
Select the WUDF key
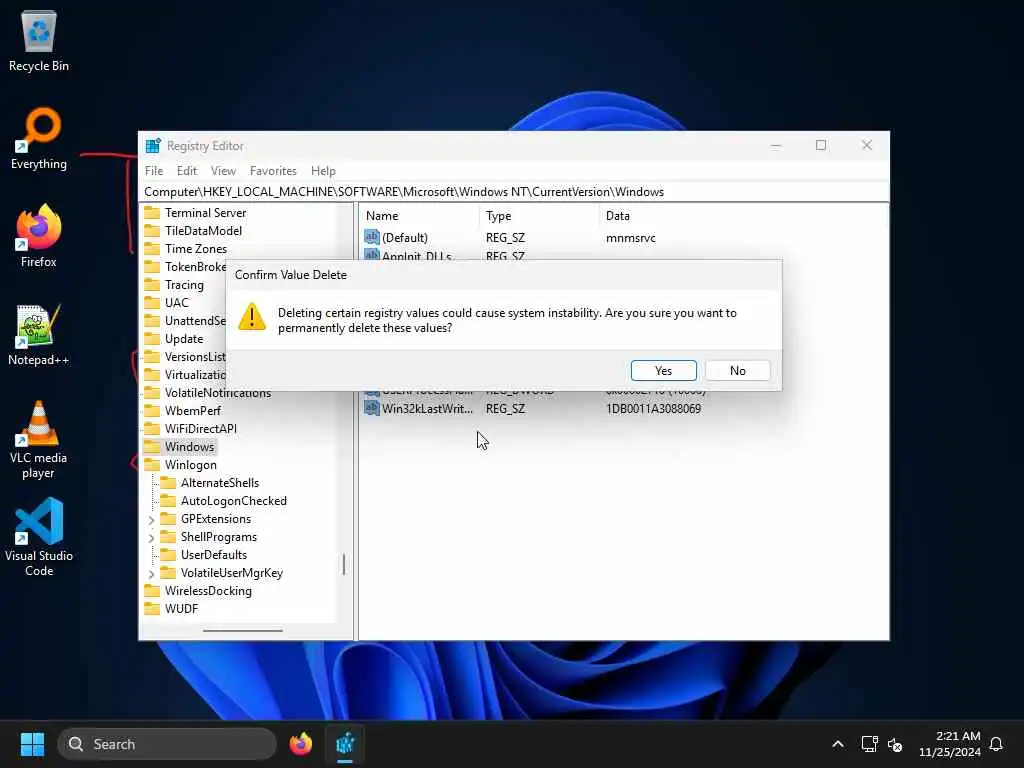[181, 609]
